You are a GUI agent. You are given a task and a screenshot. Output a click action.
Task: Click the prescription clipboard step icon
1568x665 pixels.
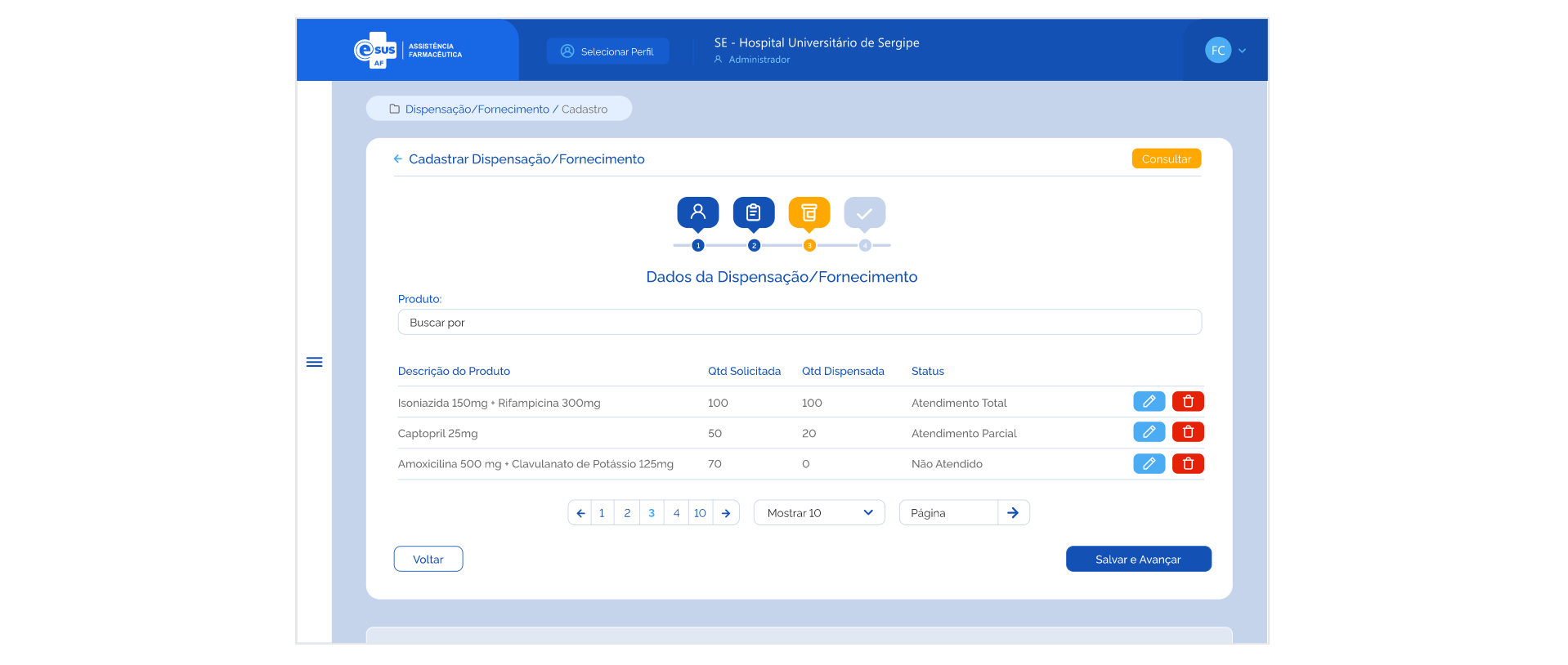[x=753, y=212]
